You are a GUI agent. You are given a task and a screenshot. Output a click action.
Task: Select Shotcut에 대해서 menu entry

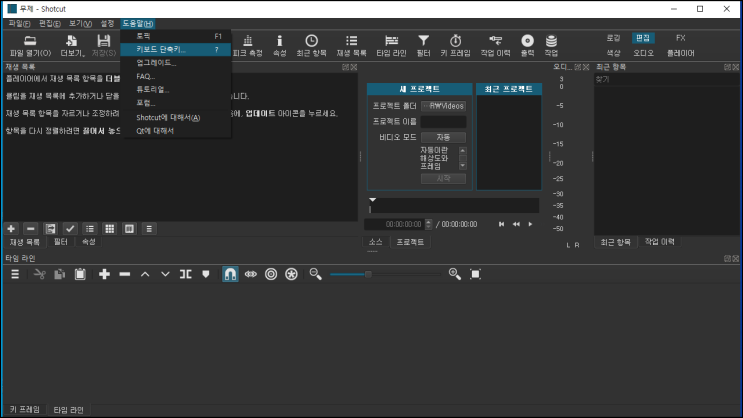coord(176,118)
